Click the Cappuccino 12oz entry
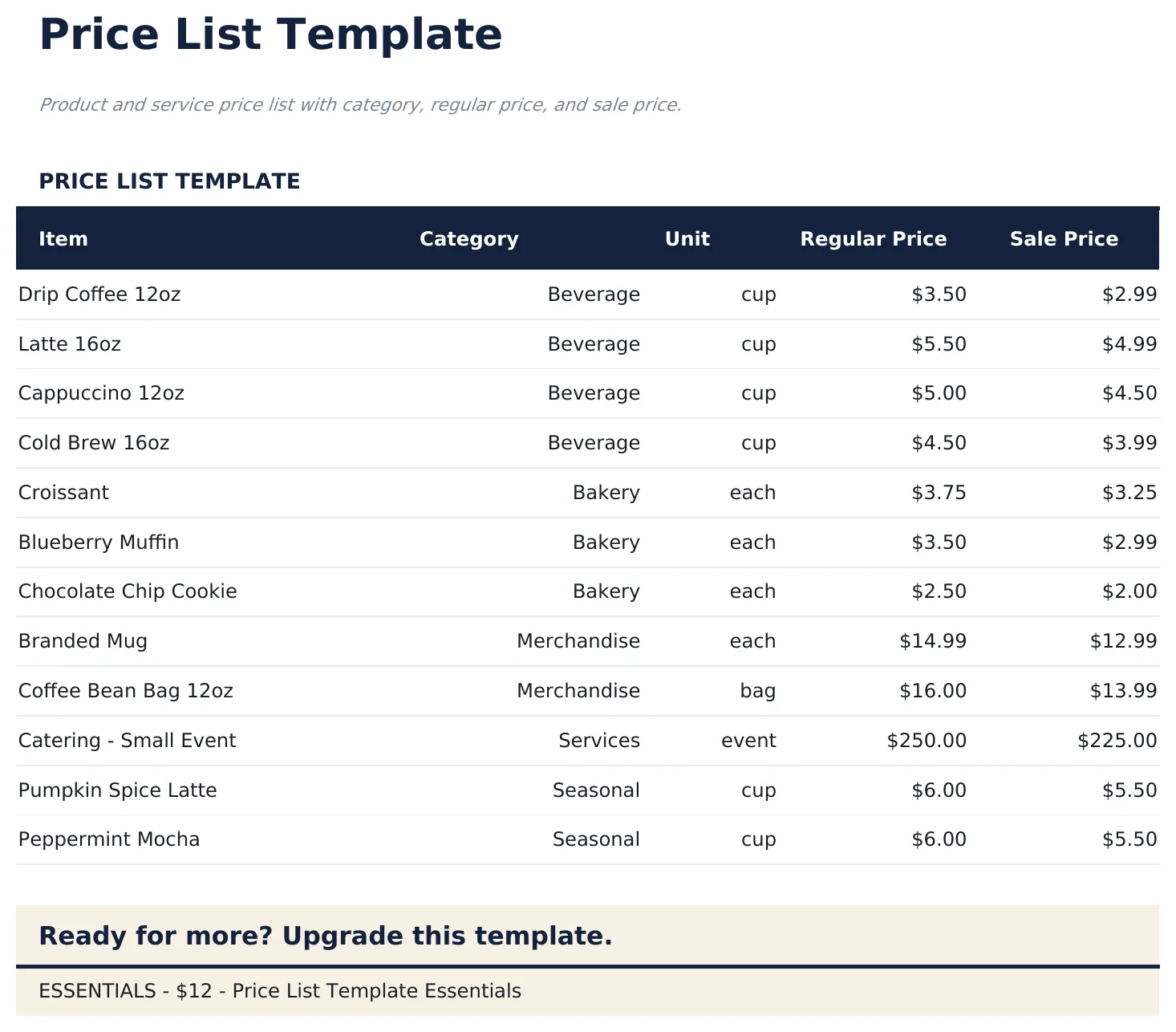The height and width of the screenshot is (1032, 1176). [x=101, y=393]
